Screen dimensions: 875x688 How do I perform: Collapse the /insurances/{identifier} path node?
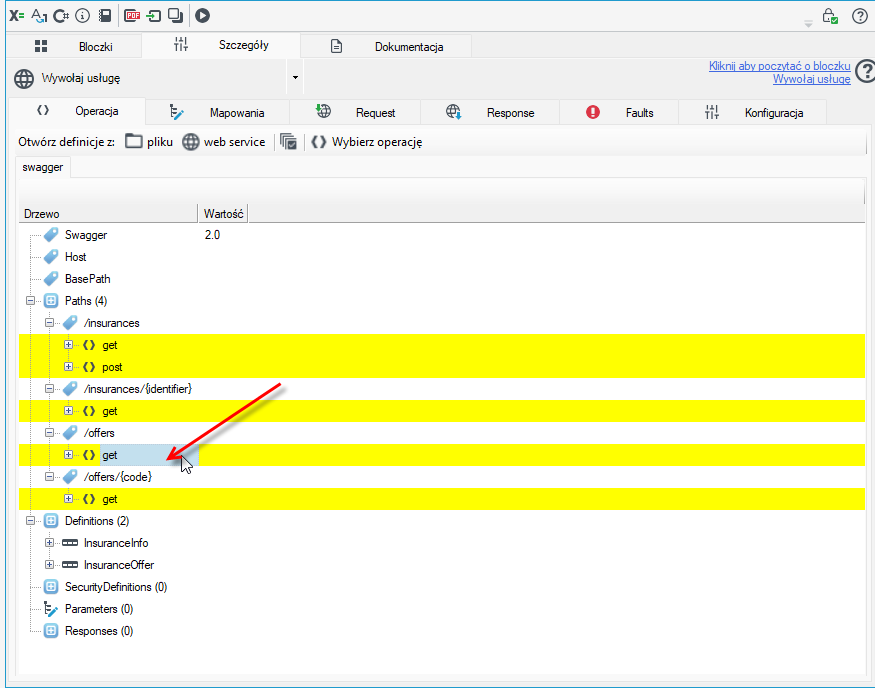coord(50,388)
